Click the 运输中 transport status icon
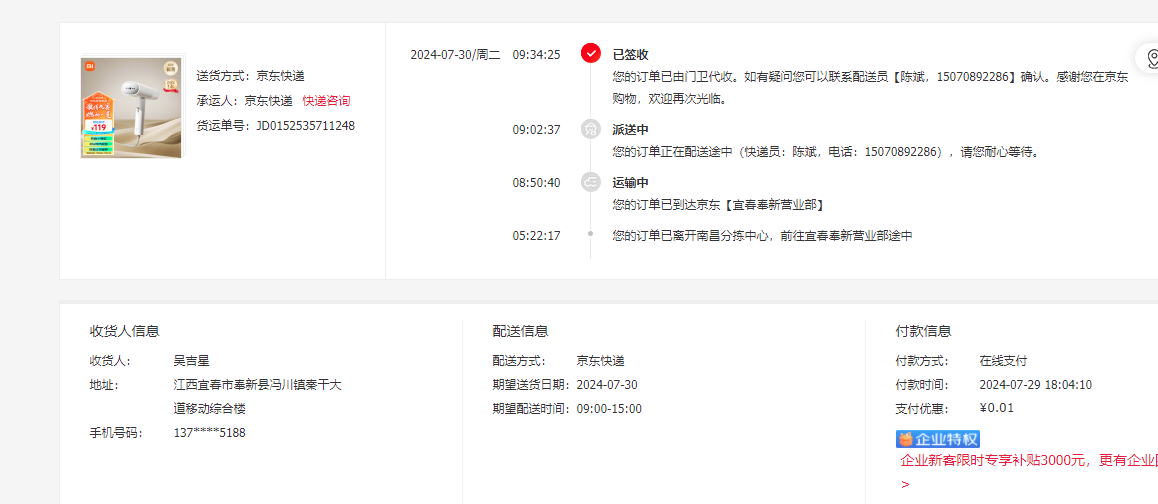Viewport: 1158px width, 504px height. (590, 182)
